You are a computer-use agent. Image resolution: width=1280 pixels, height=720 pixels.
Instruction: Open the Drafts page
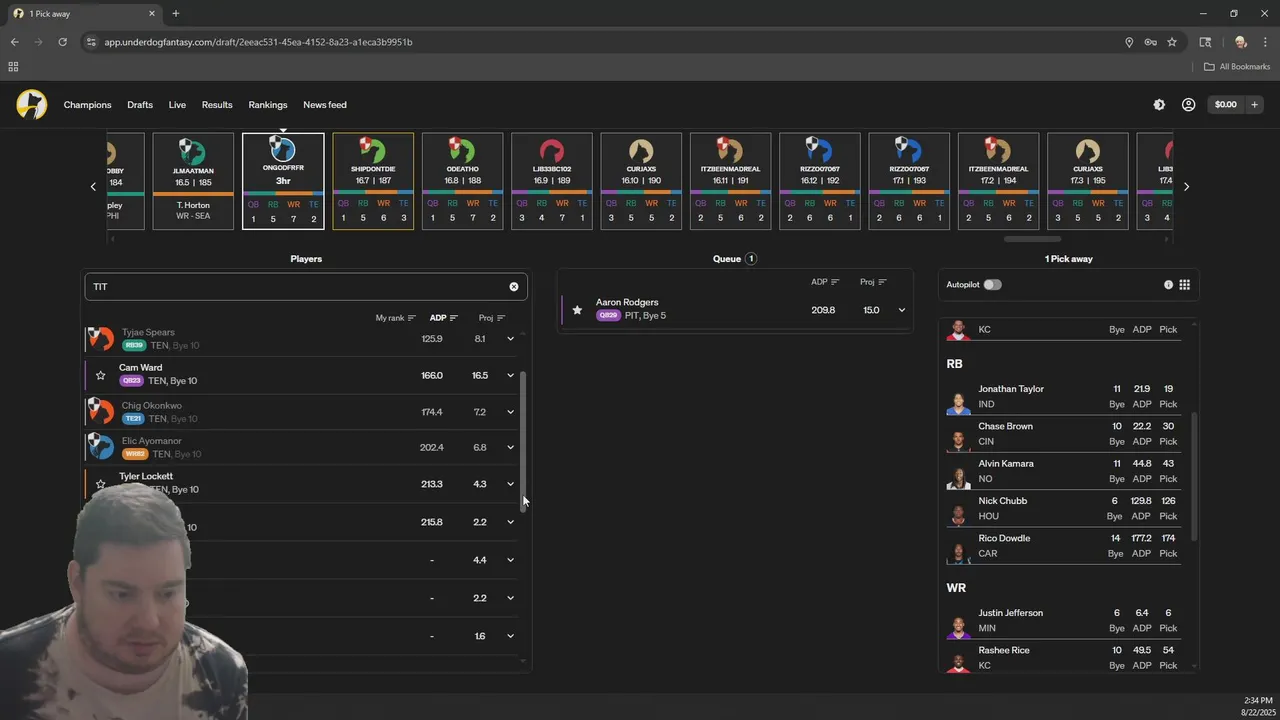point(140,105)
